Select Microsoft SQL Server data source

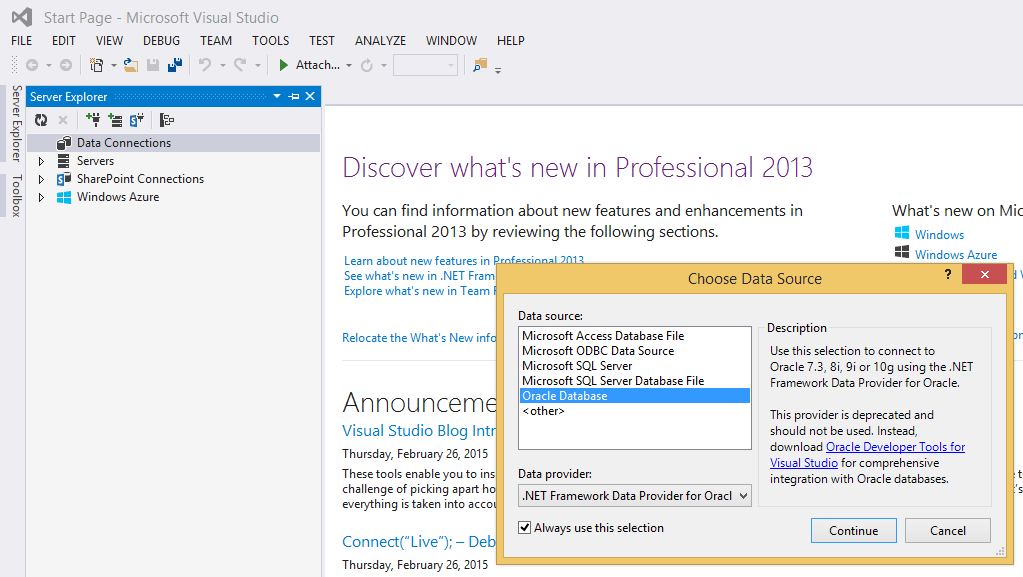(x=634, y=366)
